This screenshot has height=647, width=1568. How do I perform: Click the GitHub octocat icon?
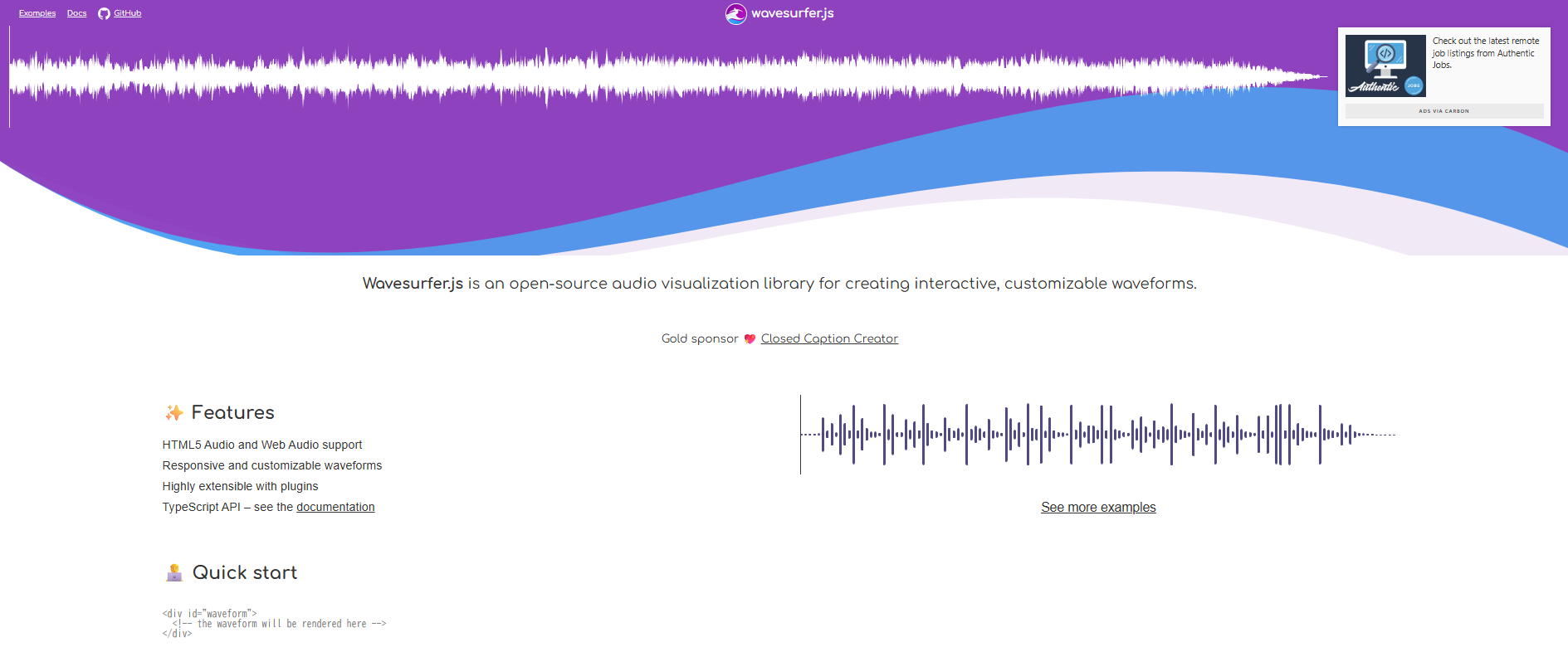pyautogui.click(x=104, y=13)
